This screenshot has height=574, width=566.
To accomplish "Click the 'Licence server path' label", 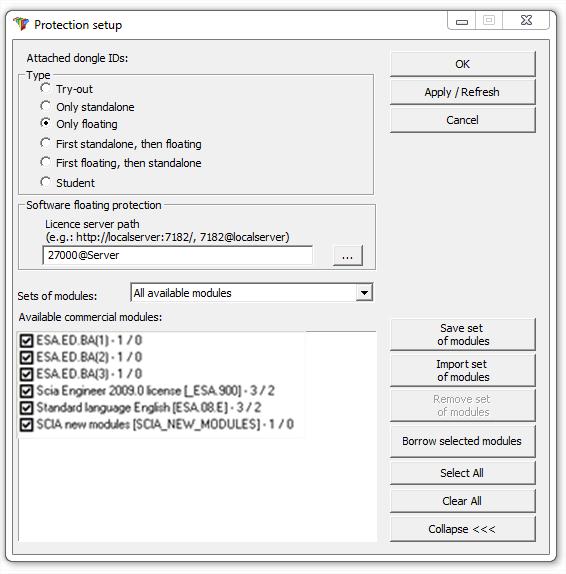I will point(92,224).
